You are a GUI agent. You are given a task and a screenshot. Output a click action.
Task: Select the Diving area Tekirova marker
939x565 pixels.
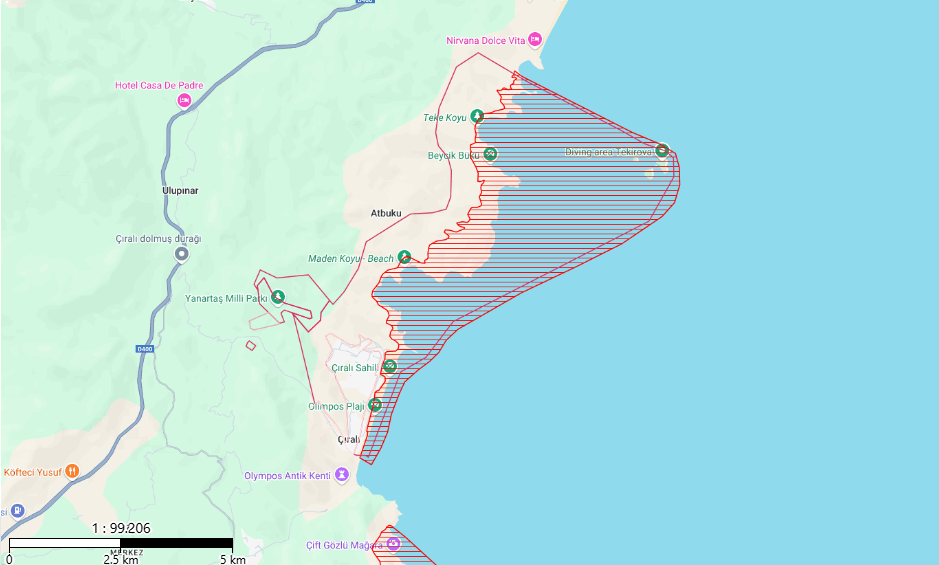662,151
